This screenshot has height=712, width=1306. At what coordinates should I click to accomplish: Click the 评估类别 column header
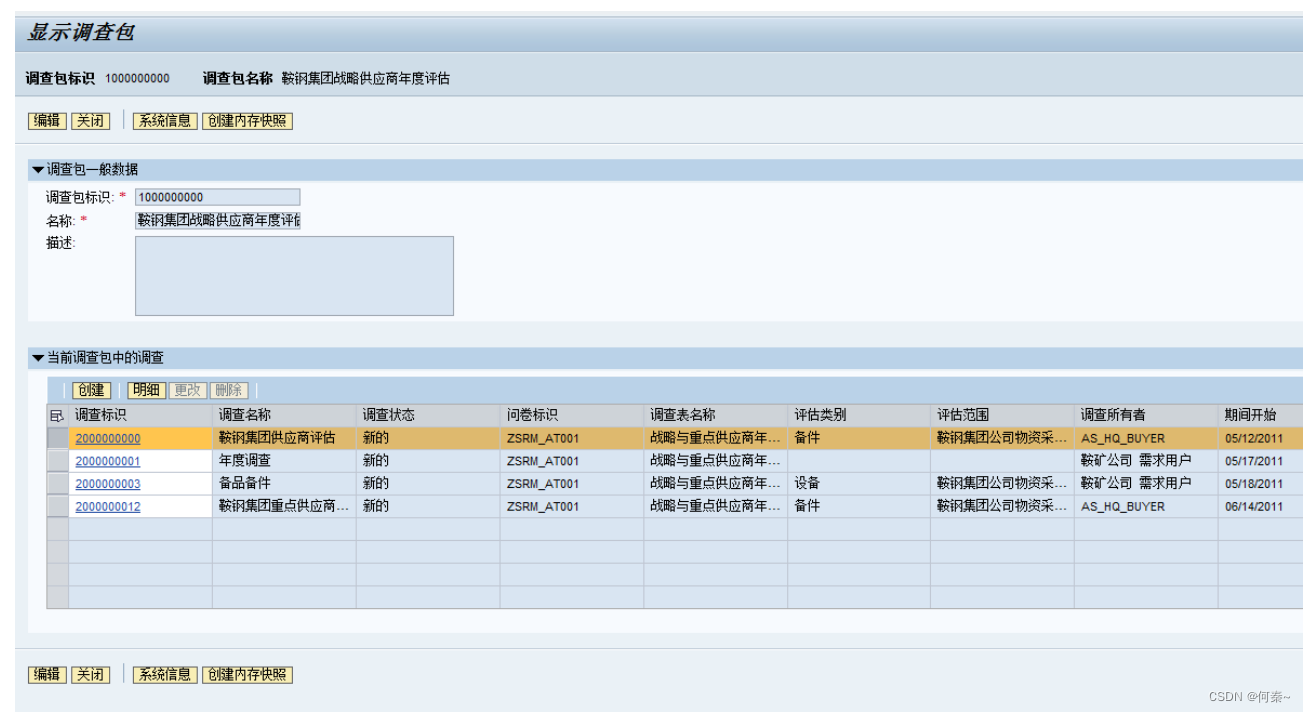click(x=859, y=415)
